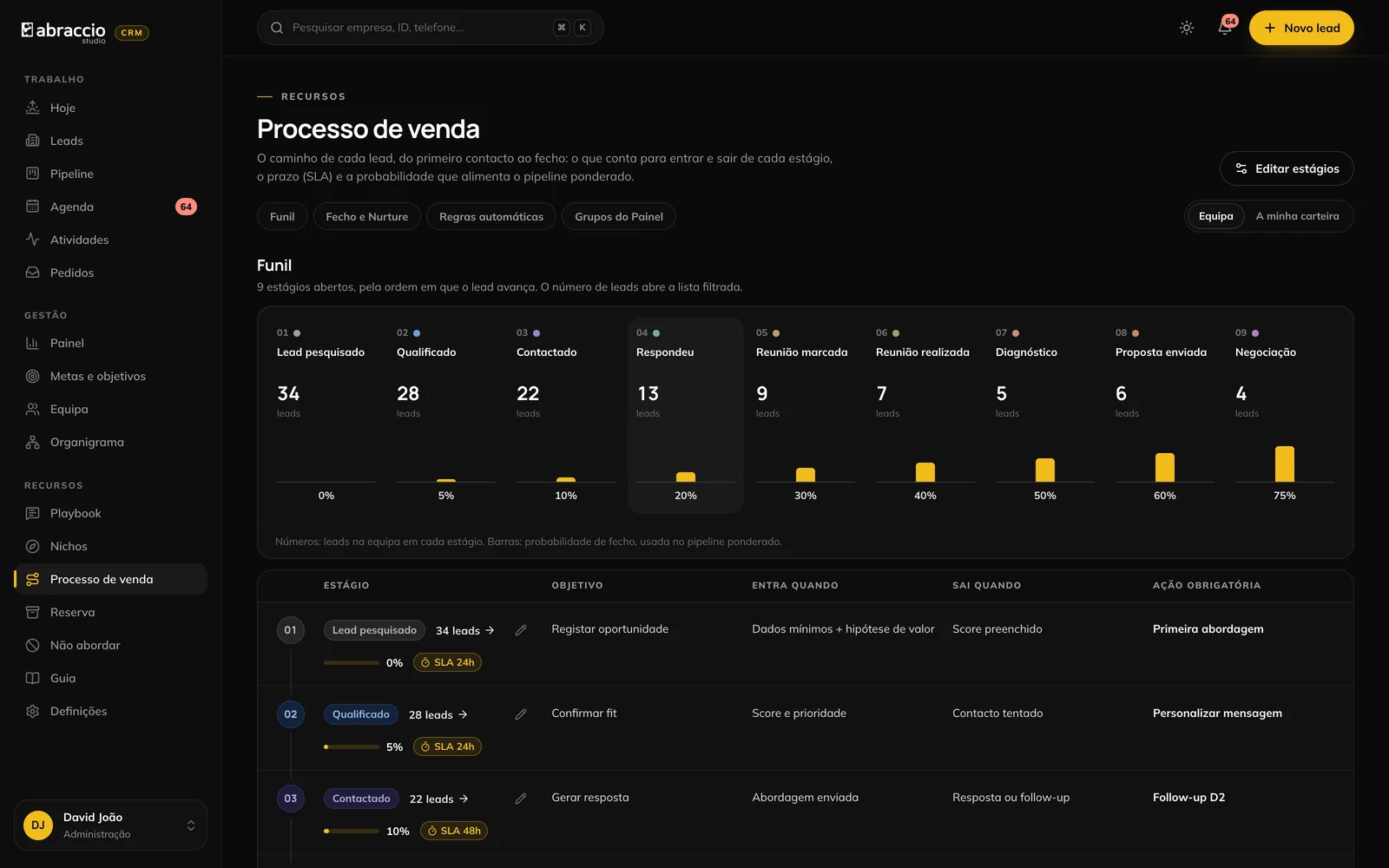Go to Pipeline in sidebar
The image size is (1389, 868).
110,174
